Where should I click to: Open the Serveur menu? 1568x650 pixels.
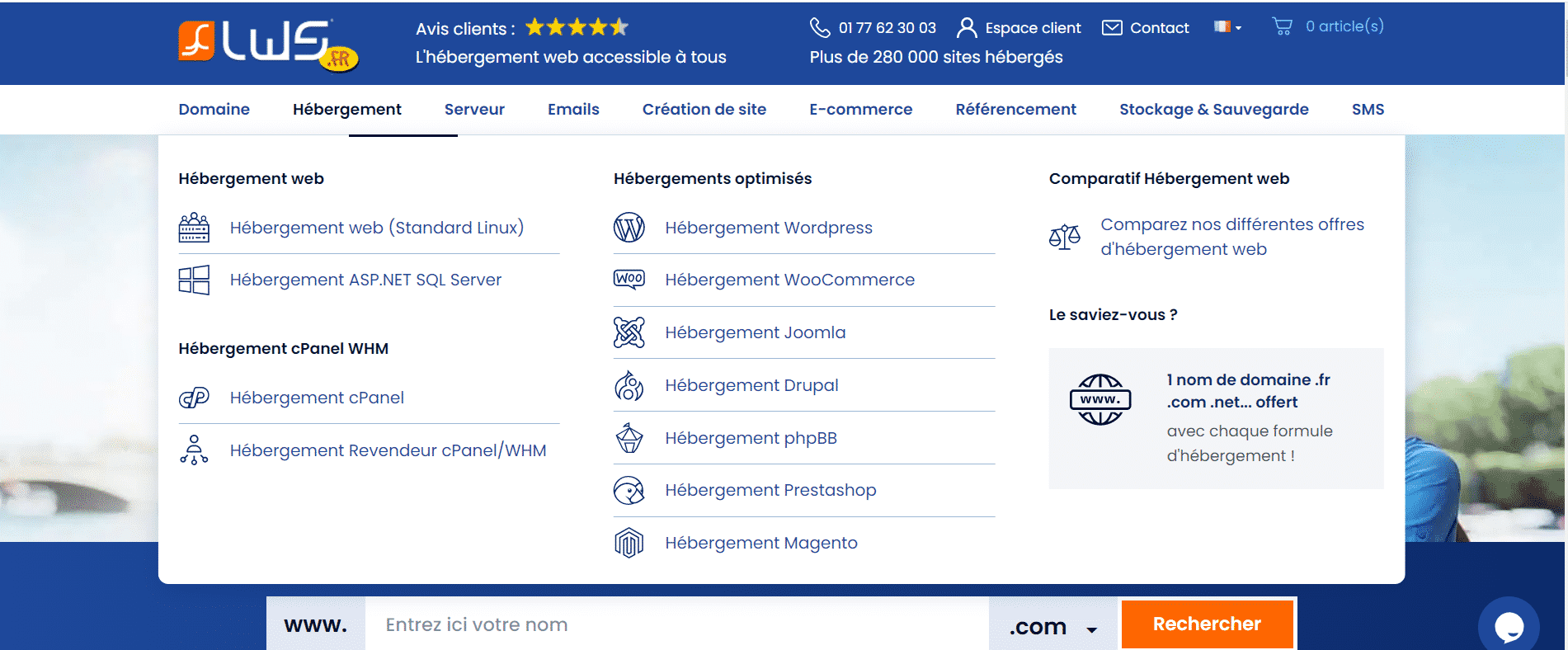pos(474,109)
